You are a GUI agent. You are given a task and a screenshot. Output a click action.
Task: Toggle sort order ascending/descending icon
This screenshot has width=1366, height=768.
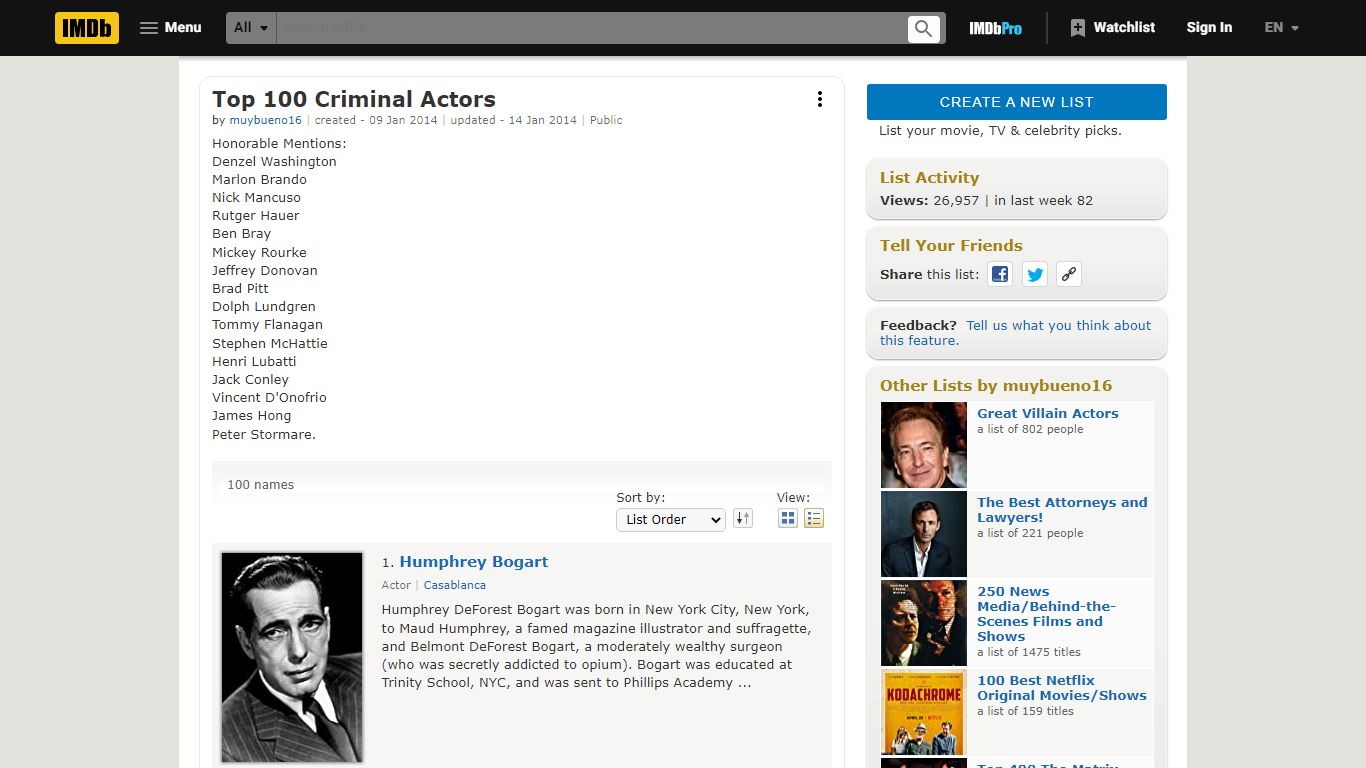coord(742,518)
